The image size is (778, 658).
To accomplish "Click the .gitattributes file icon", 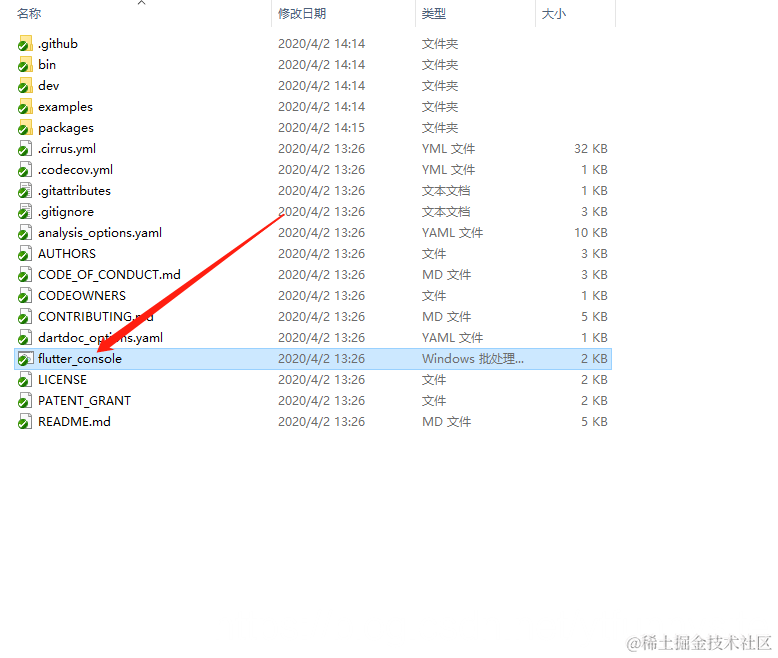I will (x=25, y=191).
